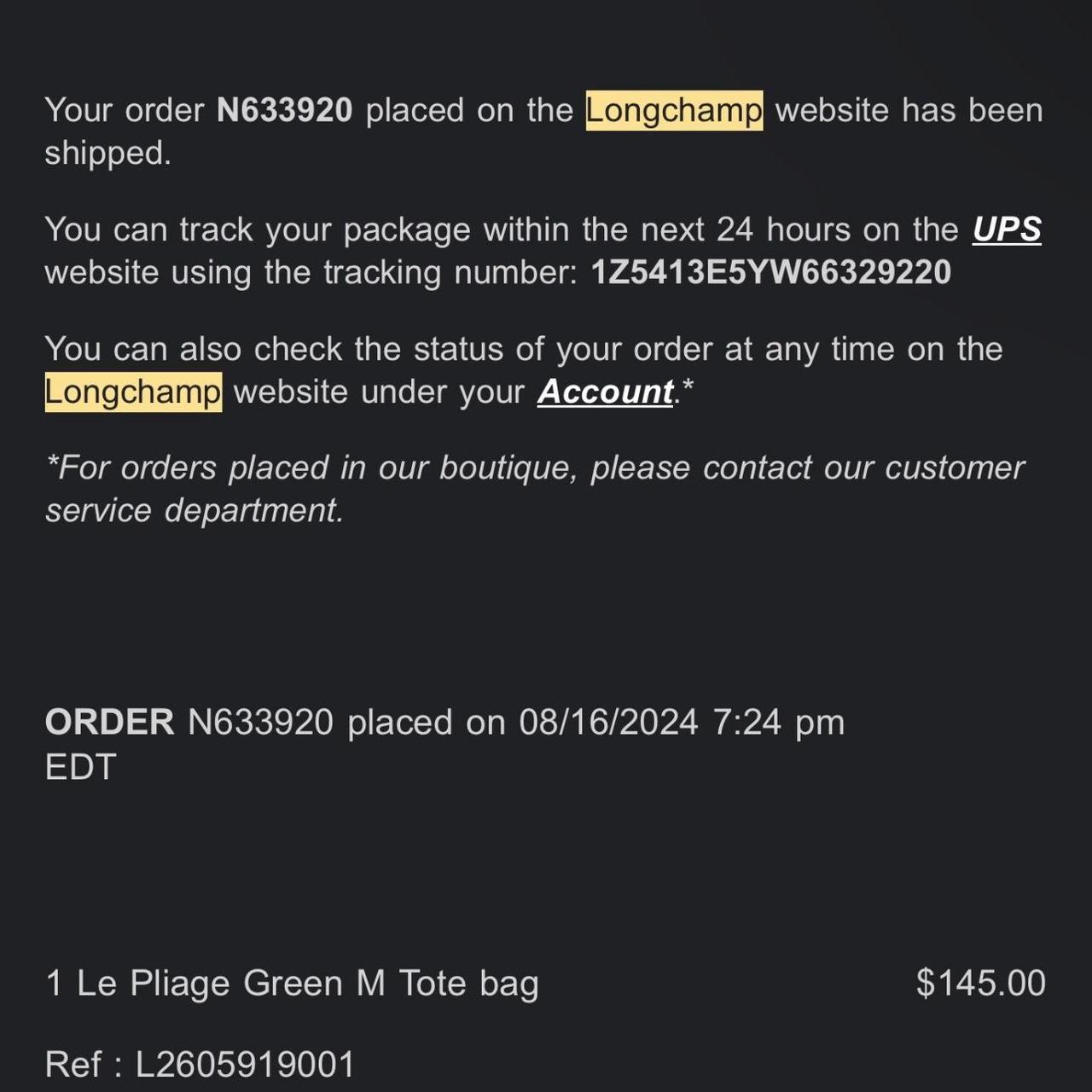Click the ORDER heading label
Screen dimensions: 1092x1092
coord(109,723)
